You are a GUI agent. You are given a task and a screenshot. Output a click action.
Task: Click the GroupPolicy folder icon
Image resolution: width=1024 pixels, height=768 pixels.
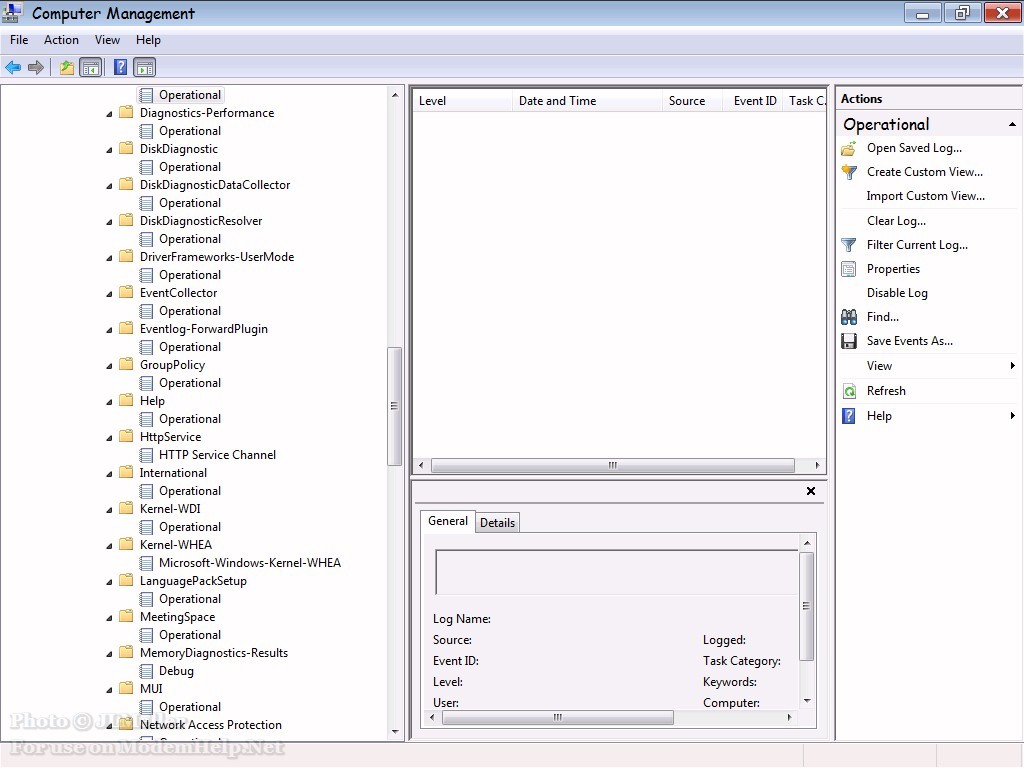pos(127,364)
